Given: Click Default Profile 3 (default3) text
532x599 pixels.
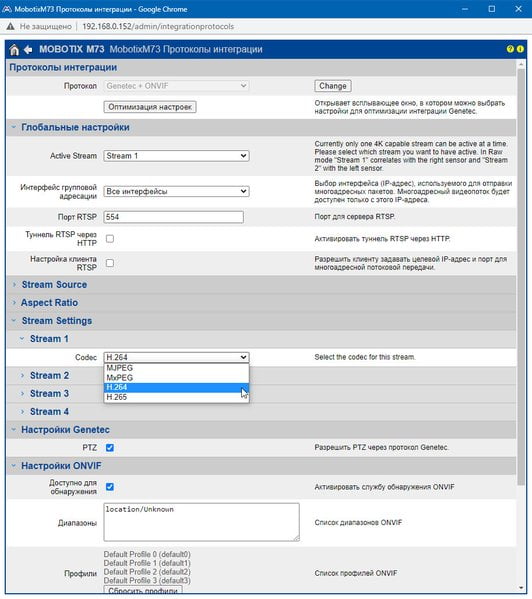Looking at the screenshot, I should [x=147, y=581].
